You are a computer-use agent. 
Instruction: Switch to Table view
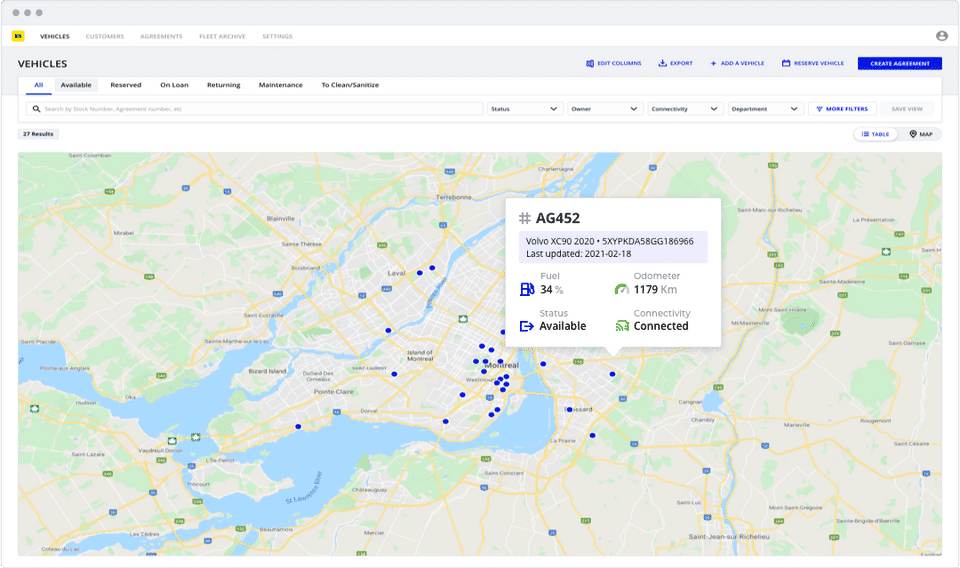click(876, 134)
